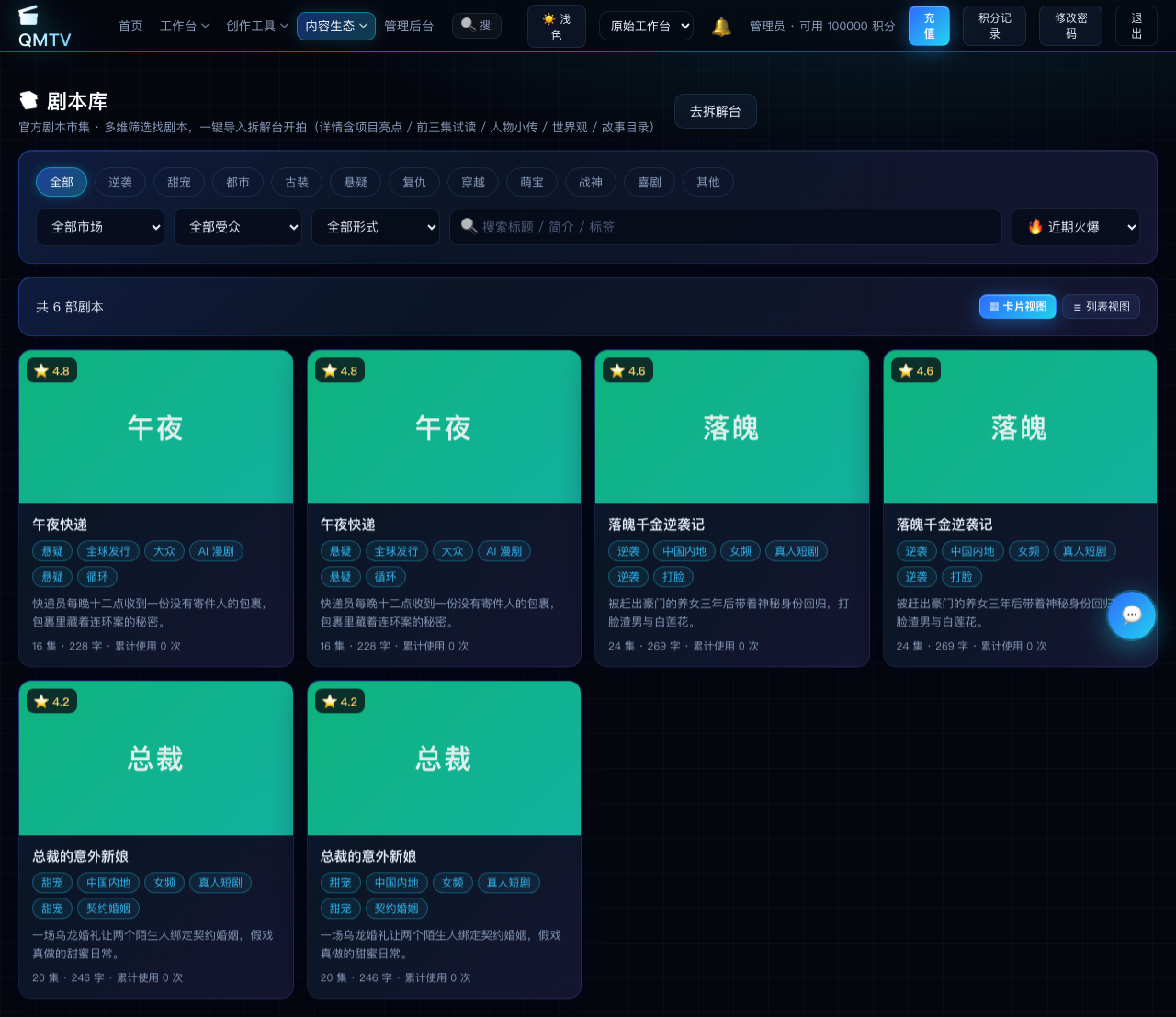
Task: Click the 搜索标题 / 简介 / 标签 search field
Action: tap(726, 227)
